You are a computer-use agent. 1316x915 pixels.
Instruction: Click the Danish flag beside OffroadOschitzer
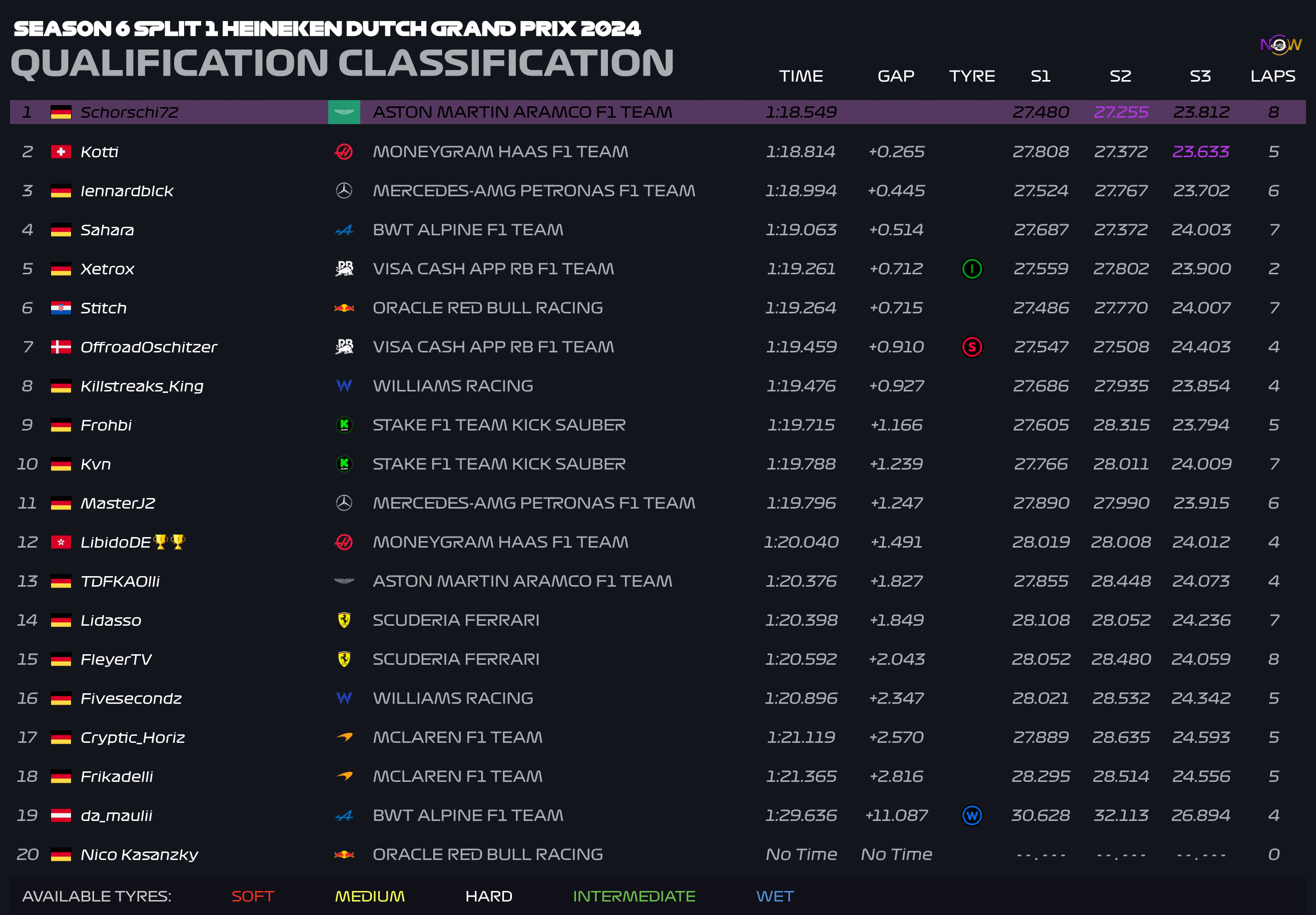tap(61, 347)
